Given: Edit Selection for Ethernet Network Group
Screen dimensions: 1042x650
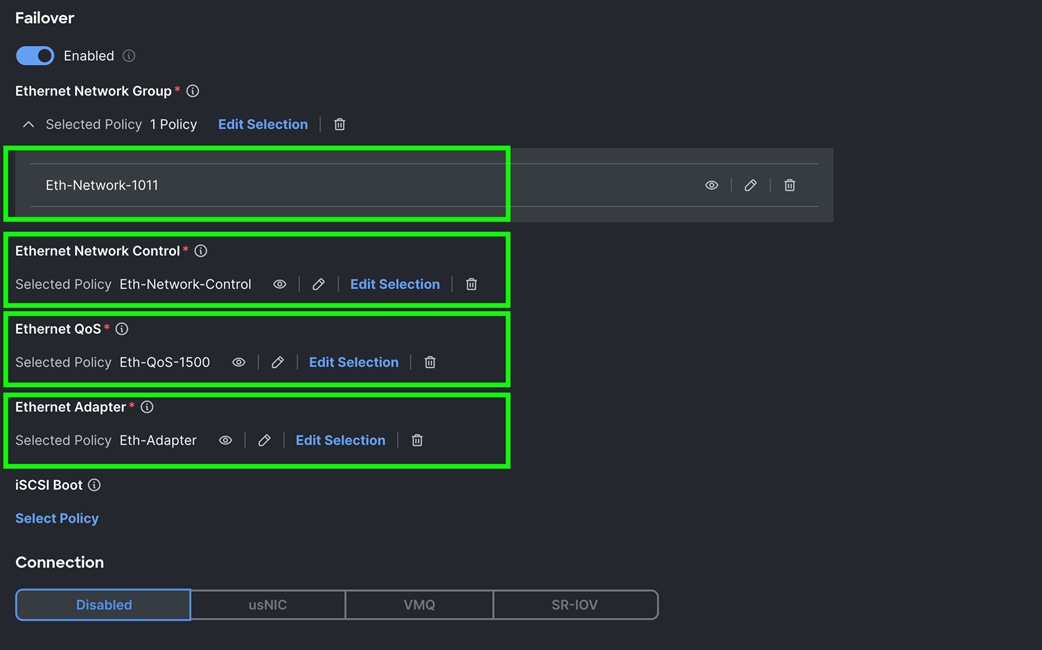Looking at the screenshot, I should [x=263, y=124].
